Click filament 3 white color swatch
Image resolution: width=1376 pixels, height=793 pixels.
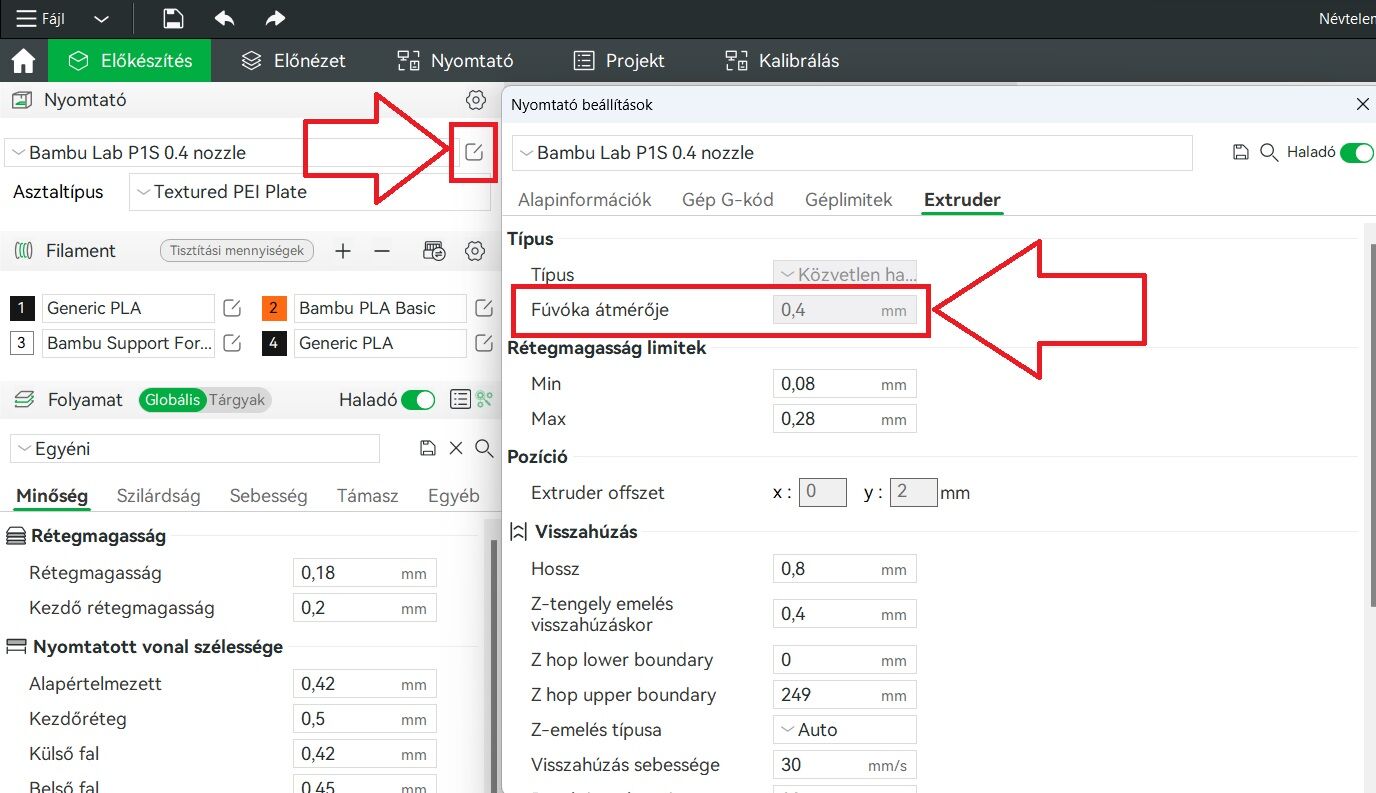tap(23, 343)
